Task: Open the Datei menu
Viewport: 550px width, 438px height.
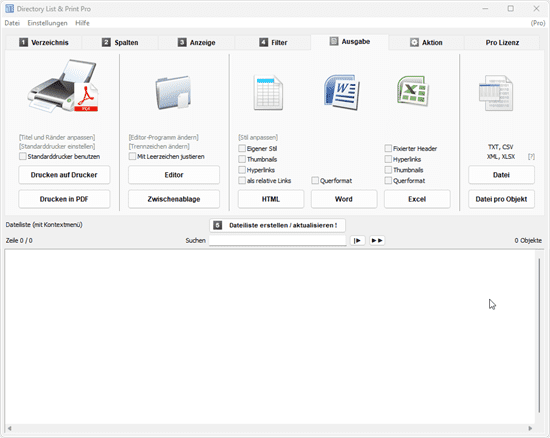Action: [x=12, y=23]
